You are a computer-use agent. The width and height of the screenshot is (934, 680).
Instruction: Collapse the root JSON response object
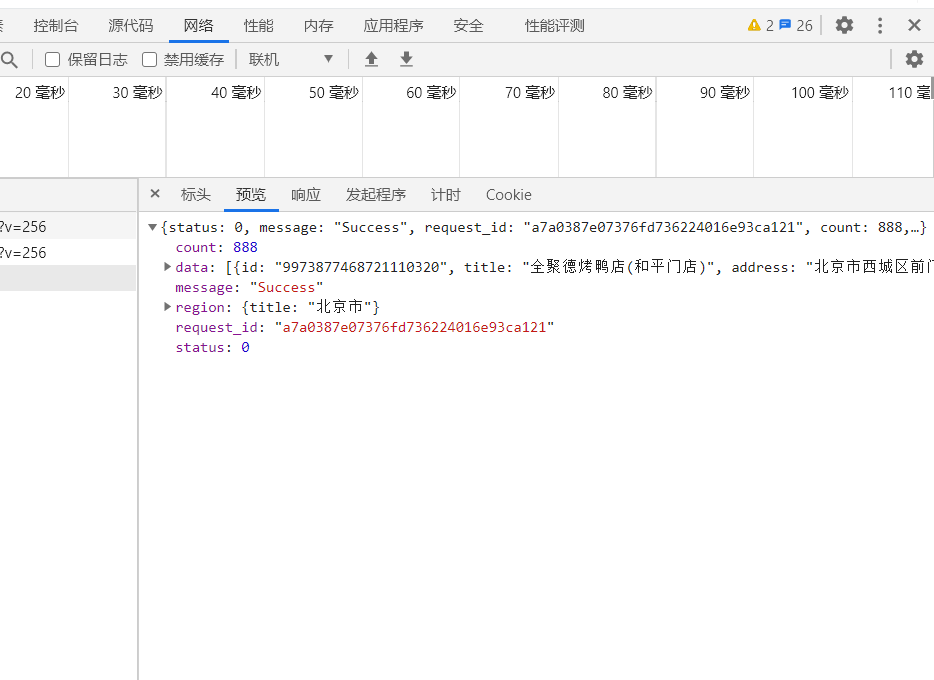152,227
